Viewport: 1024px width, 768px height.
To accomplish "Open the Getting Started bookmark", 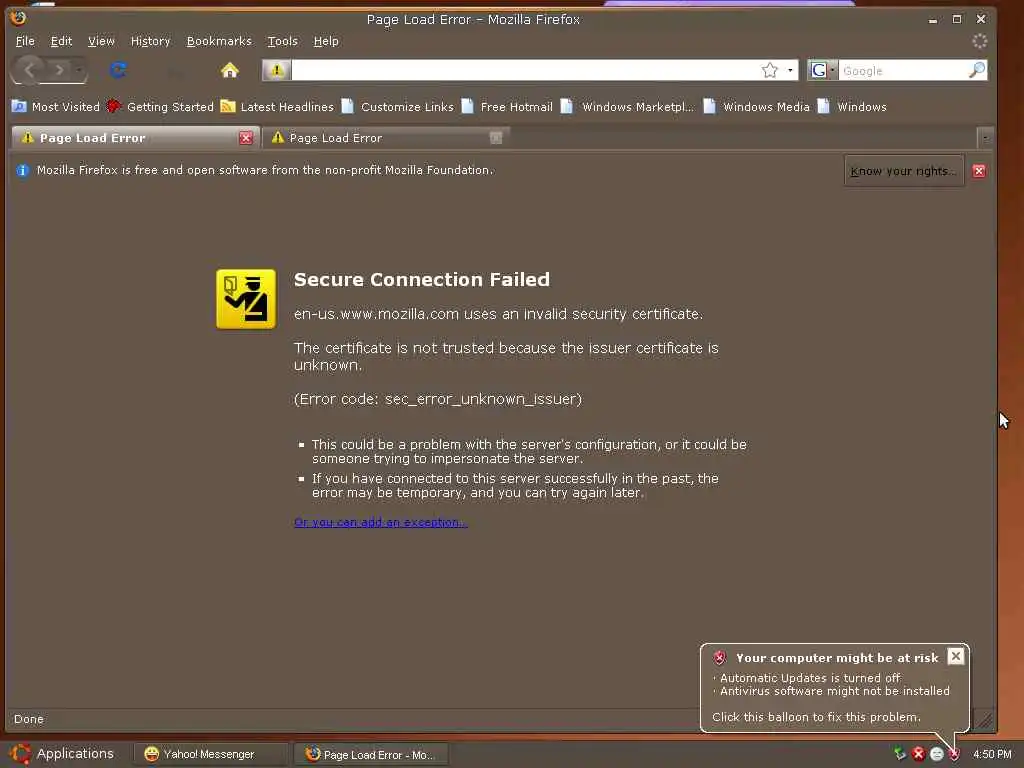I will (x=160, y=106).
